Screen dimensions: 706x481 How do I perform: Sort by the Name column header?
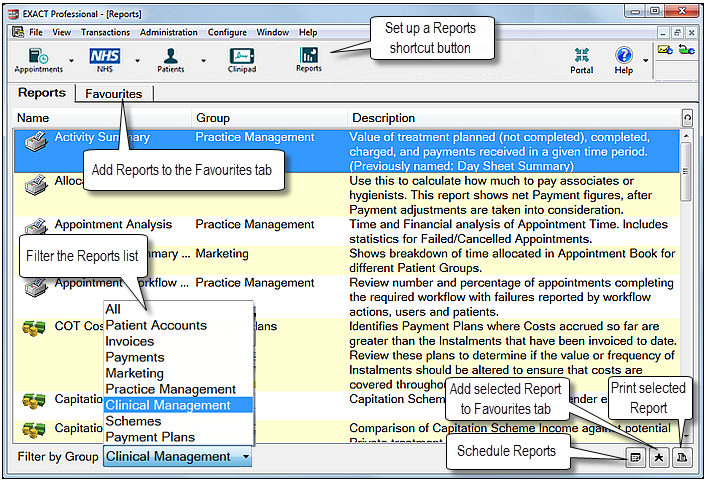coord(102,118)
